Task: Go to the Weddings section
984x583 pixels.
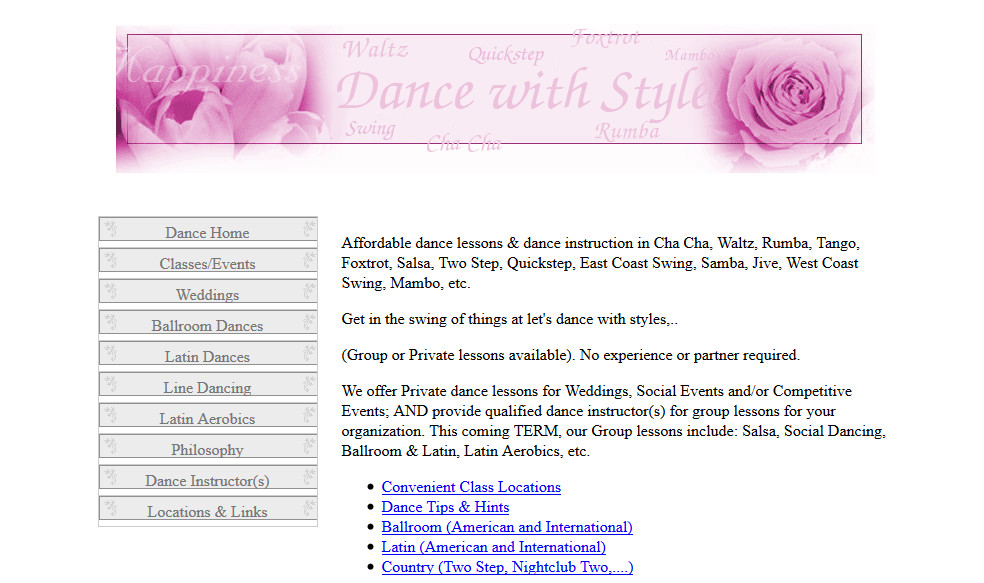Action: pos(206,294)
